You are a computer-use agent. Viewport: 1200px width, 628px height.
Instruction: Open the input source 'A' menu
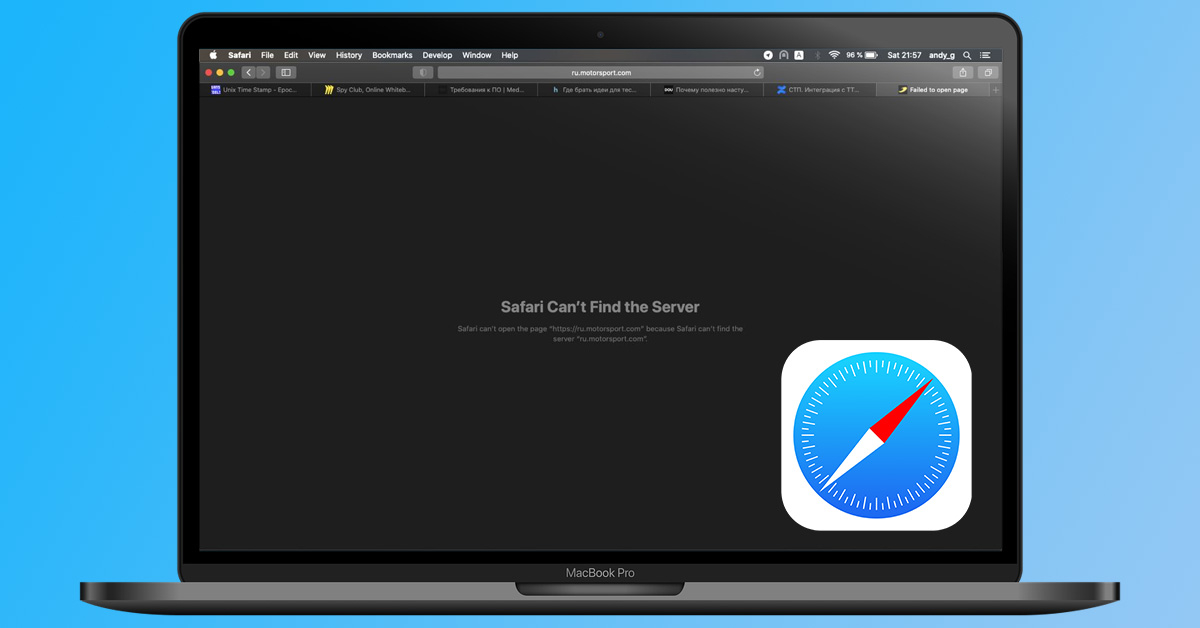point(798,55)
